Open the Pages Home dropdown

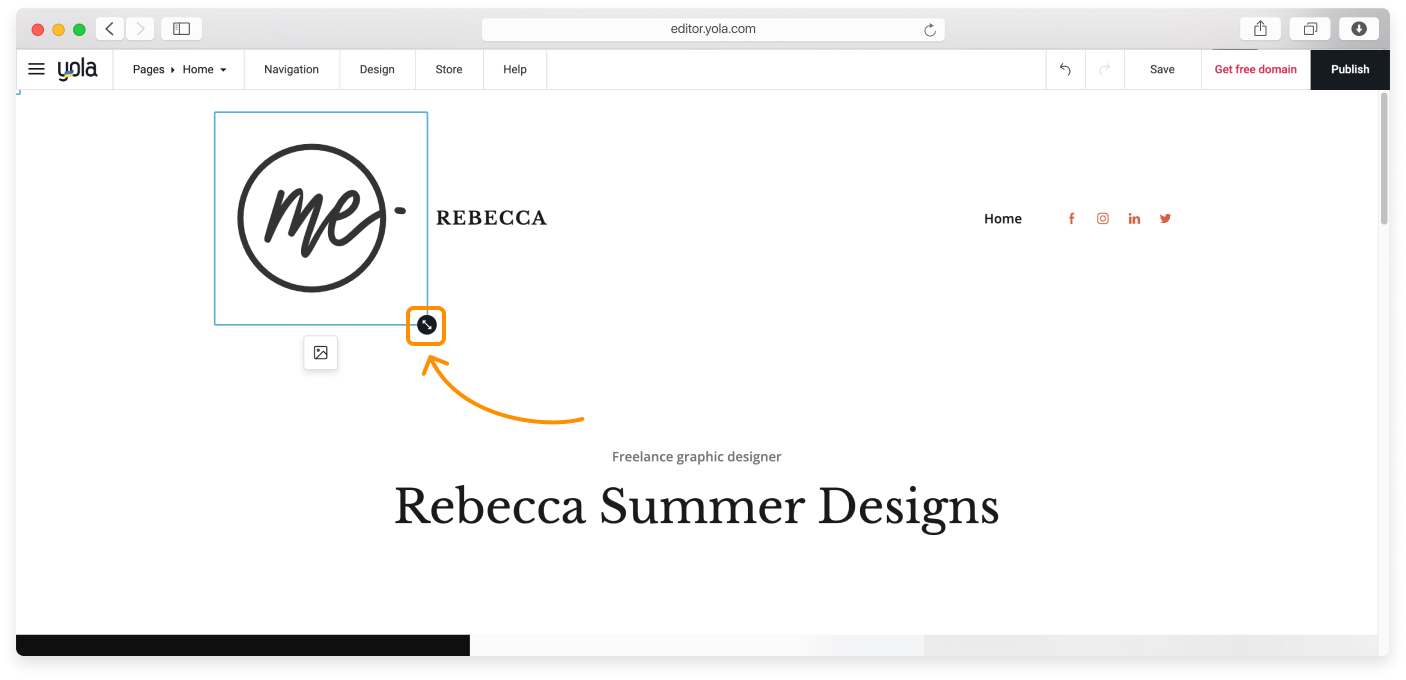coord(178,69)
